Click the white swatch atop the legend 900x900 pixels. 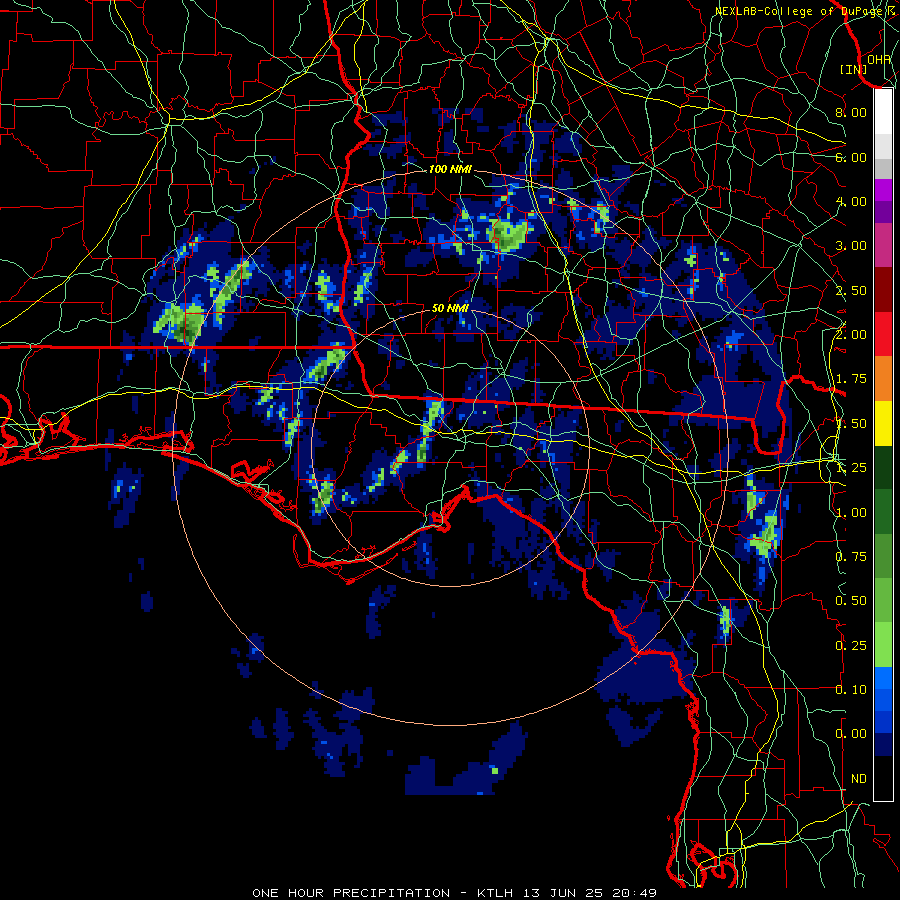[883, 111]
